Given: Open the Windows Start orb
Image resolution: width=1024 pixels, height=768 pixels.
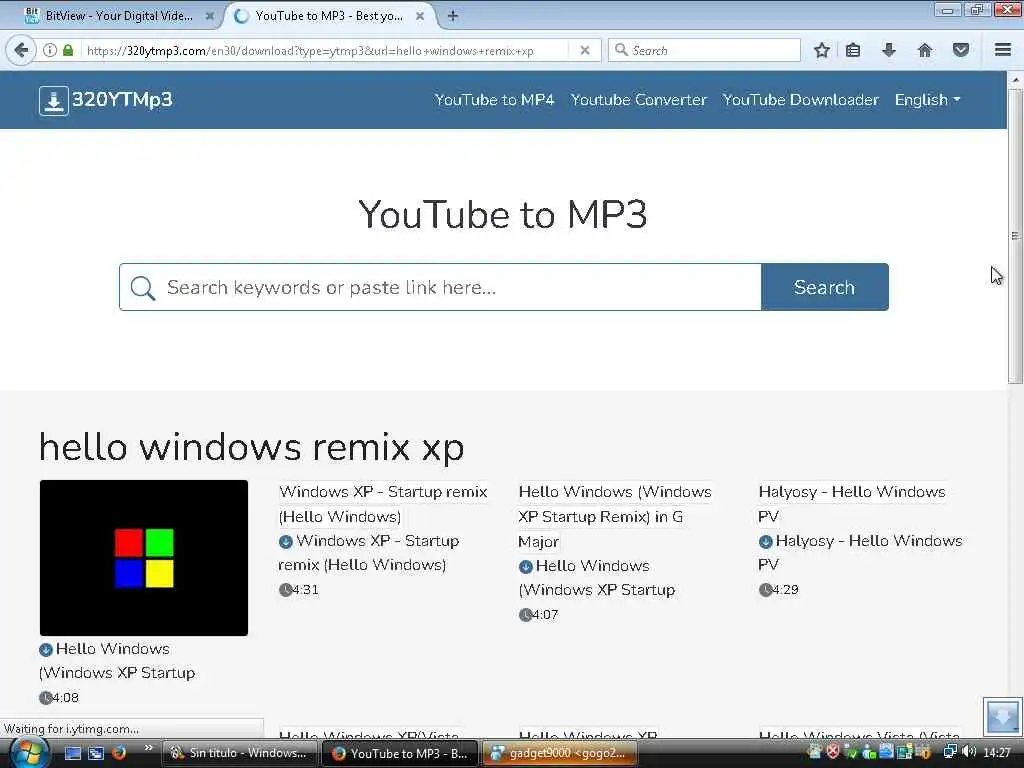Looking at the screenshot, I should (x=27, y=752).
